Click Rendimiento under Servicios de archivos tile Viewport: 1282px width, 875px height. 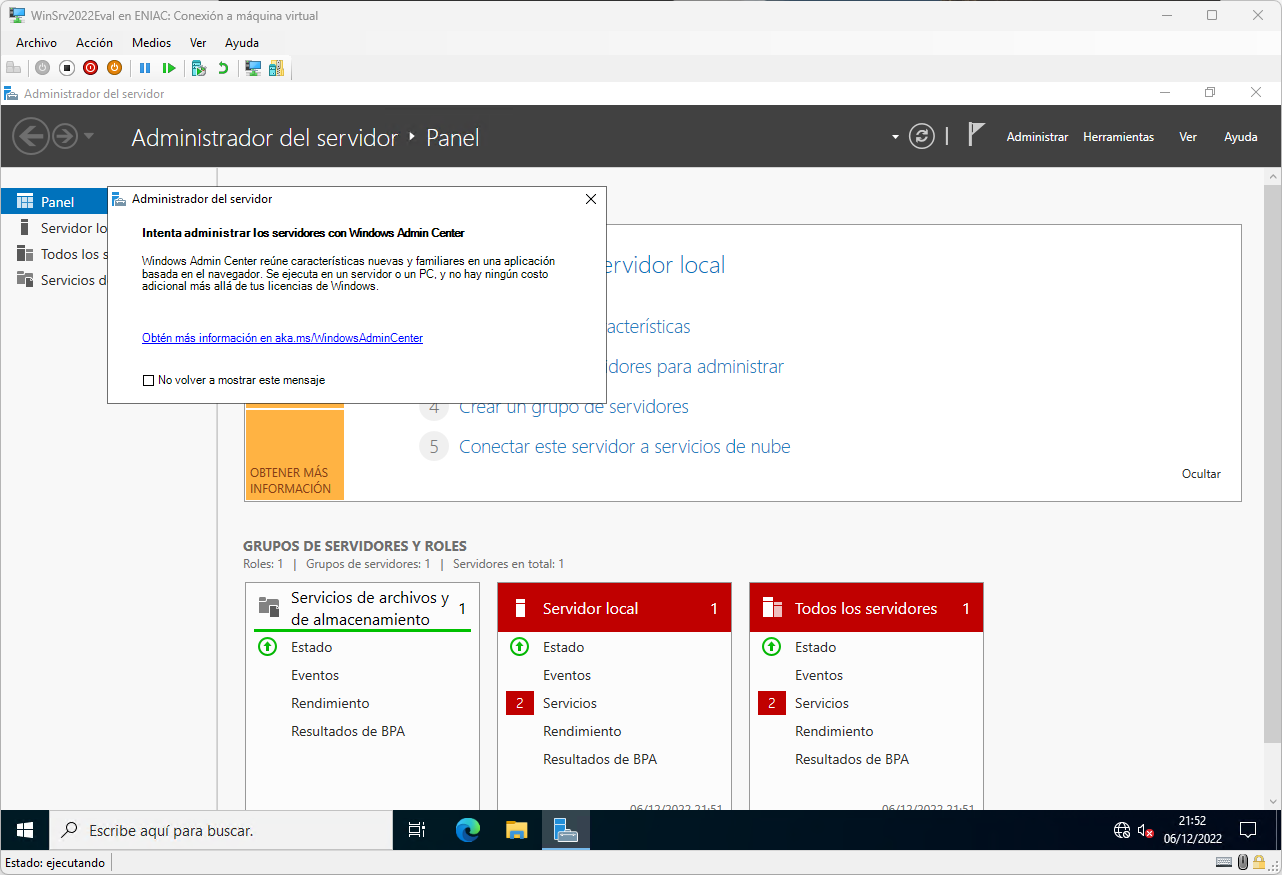330,703
